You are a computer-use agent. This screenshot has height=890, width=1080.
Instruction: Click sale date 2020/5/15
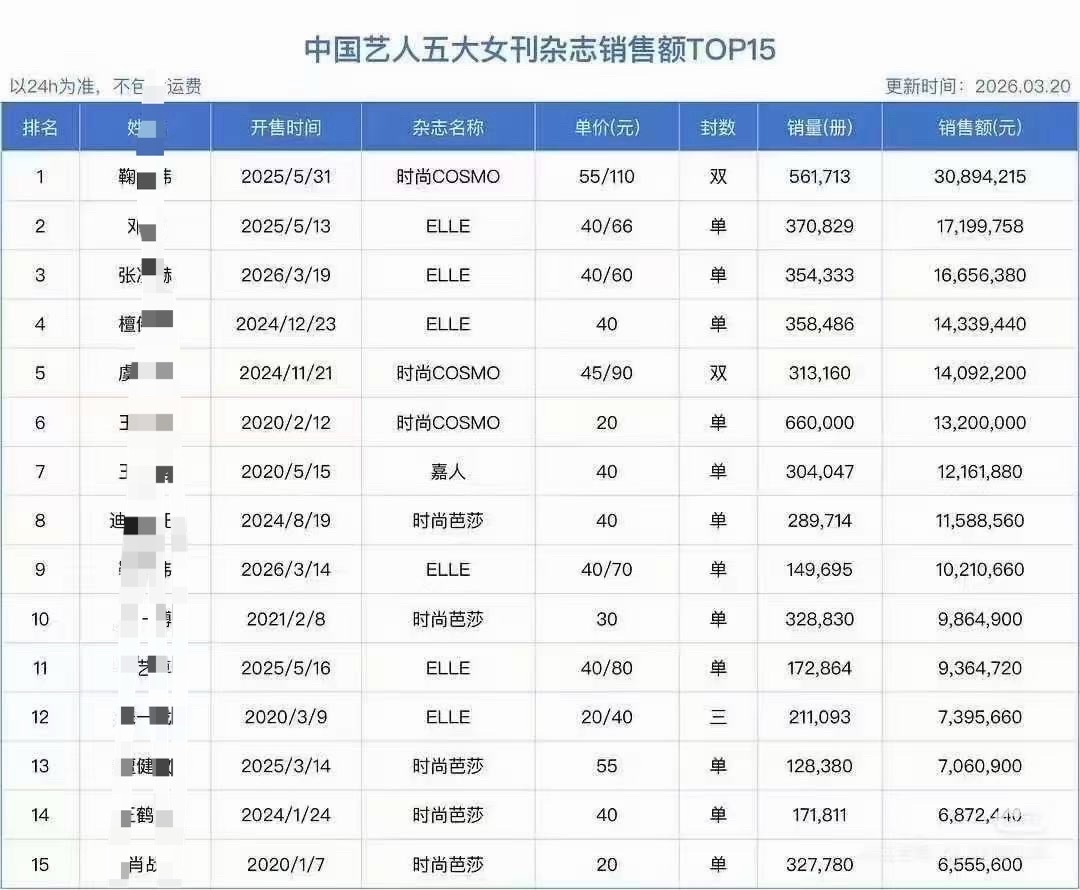286,471
